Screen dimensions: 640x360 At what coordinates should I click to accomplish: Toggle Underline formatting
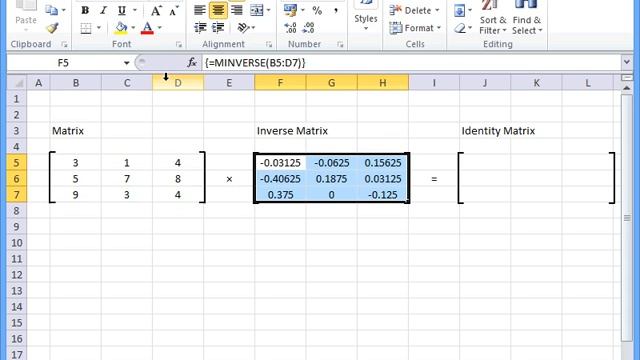[122, 11]
